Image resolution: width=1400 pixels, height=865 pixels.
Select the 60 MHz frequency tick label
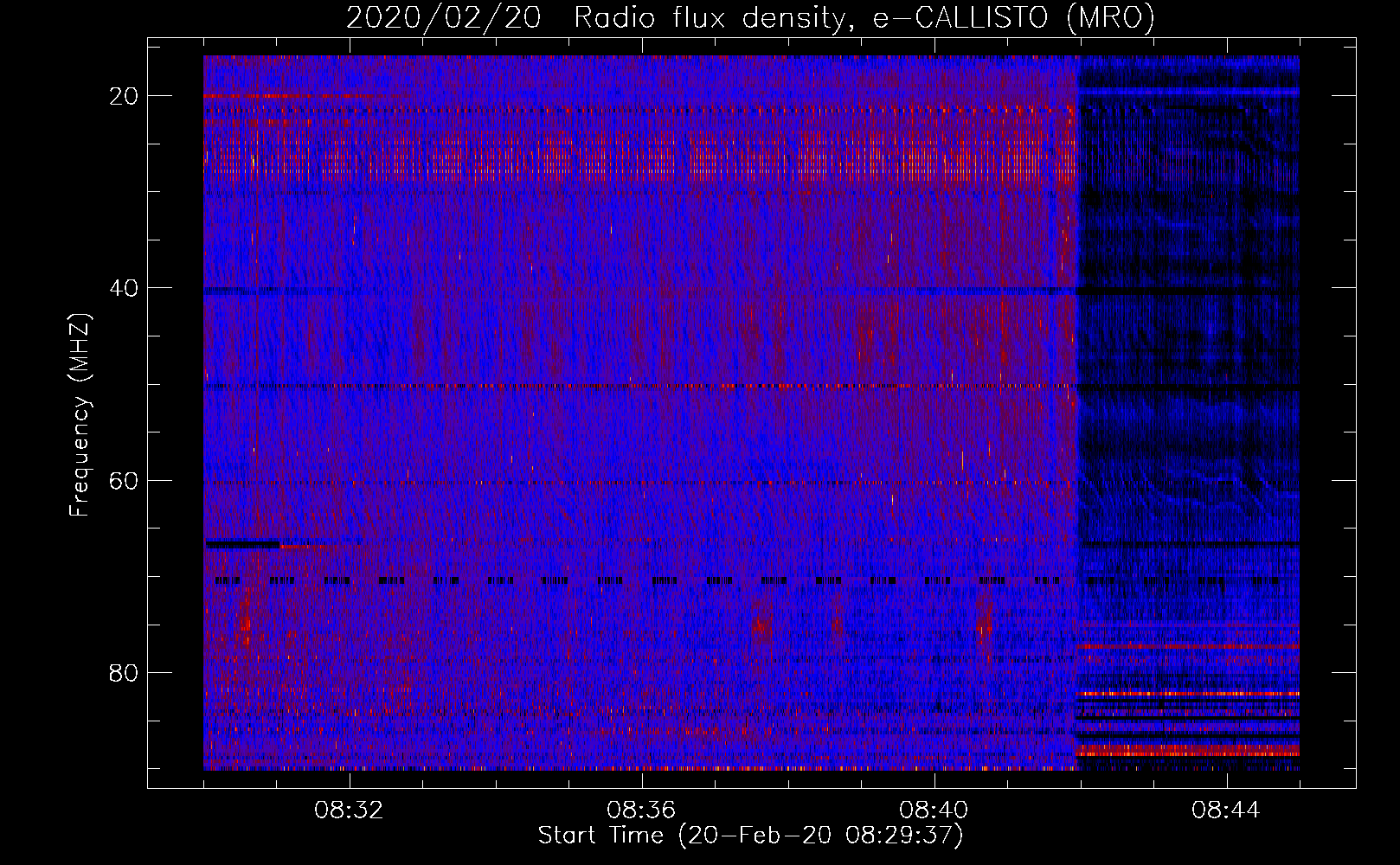coord(124,480)
